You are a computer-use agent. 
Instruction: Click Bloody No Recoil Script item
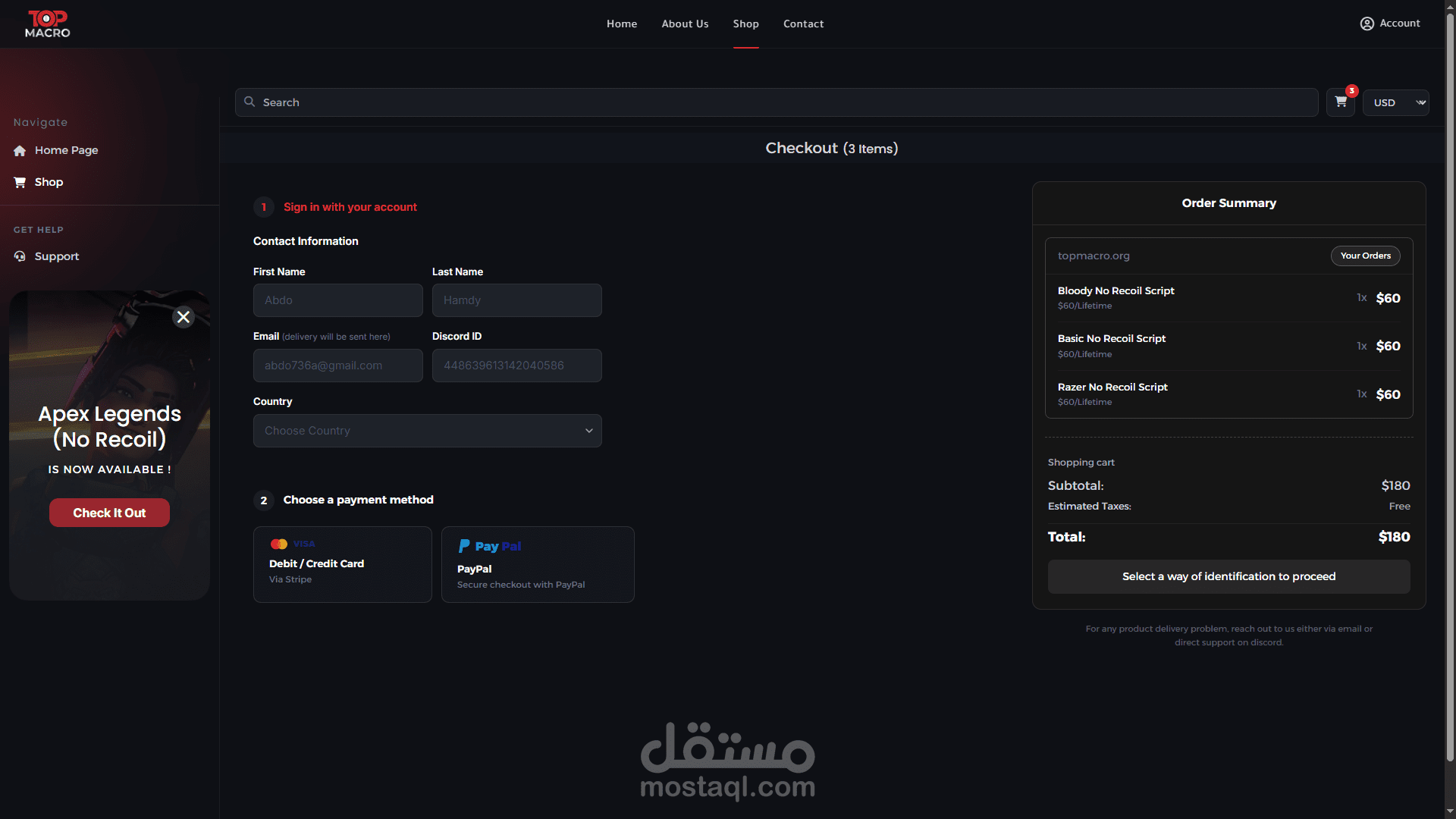(x=1116, y=290)
